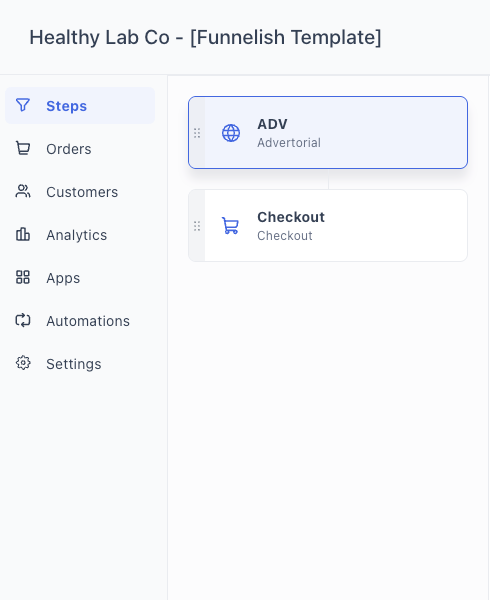Viewport: 490px width, 600px height.
Task: Select the ADV Advertorial step card
Action: [x=328, y=132]
